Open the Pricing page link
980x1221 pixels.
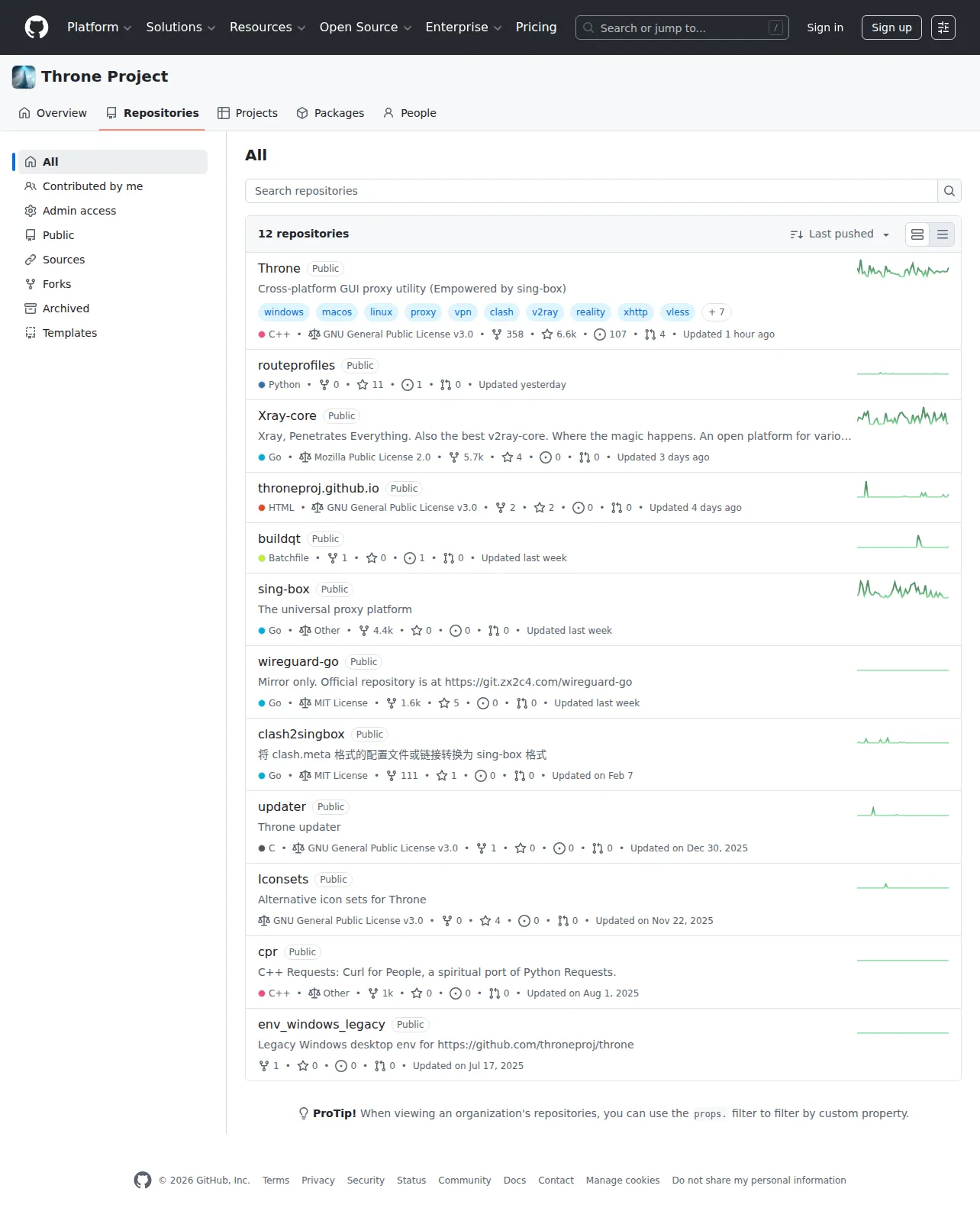click(536, 27)
